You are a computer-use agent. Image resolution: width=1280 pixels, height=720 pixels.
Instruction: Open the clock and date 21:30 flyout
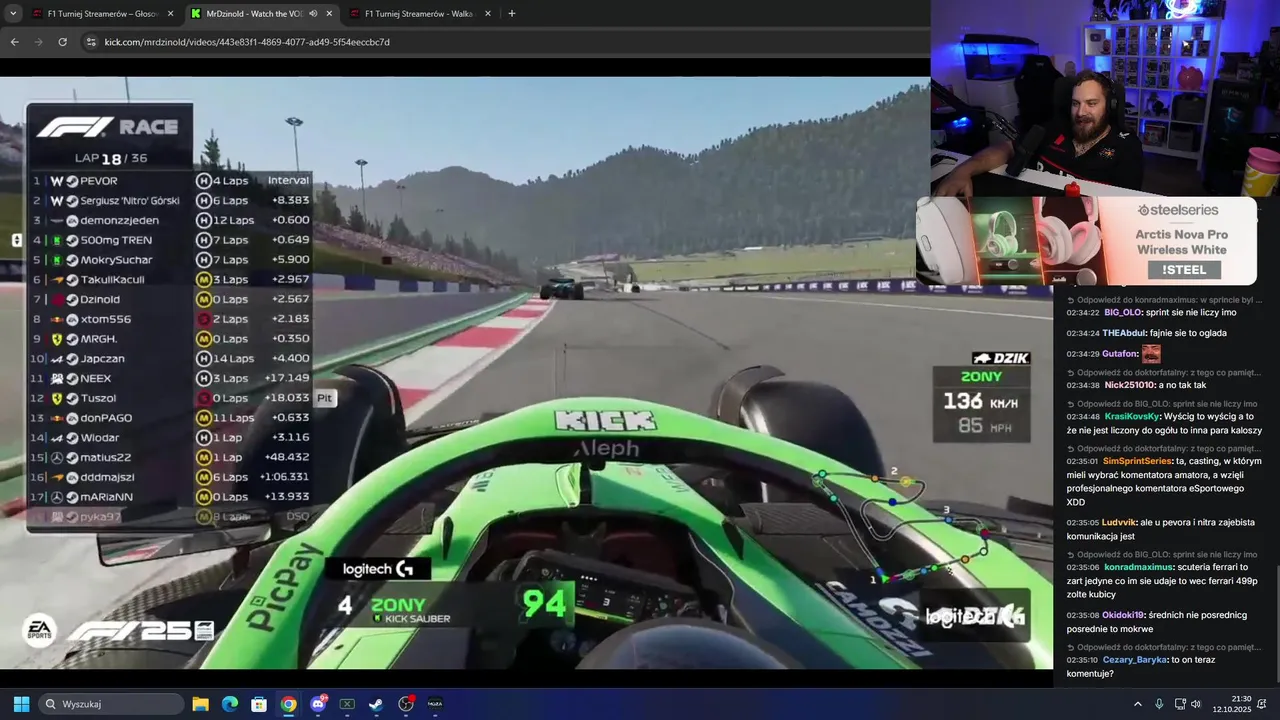click(x=1233, y=704)
